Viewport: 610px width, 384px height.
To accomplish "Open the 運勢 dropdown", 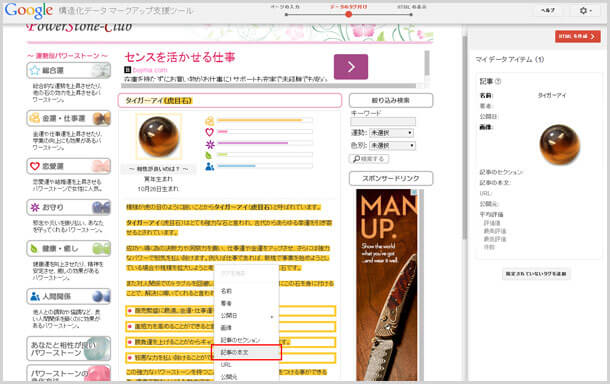I will [x=391, y=133].
